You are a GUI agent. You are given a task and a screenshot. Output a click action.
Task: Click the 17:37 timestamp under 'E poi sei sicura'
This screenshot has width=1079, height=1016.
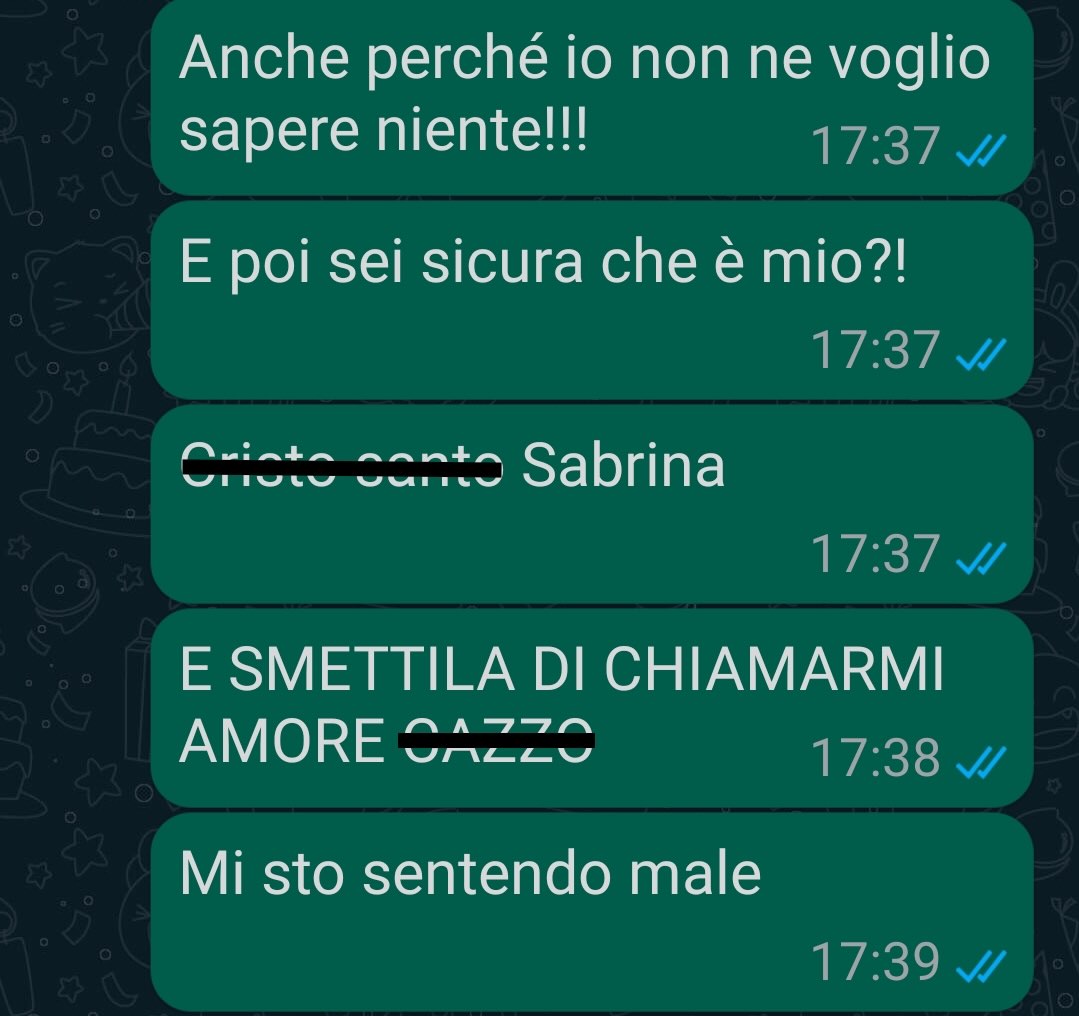tap(875, 350)
